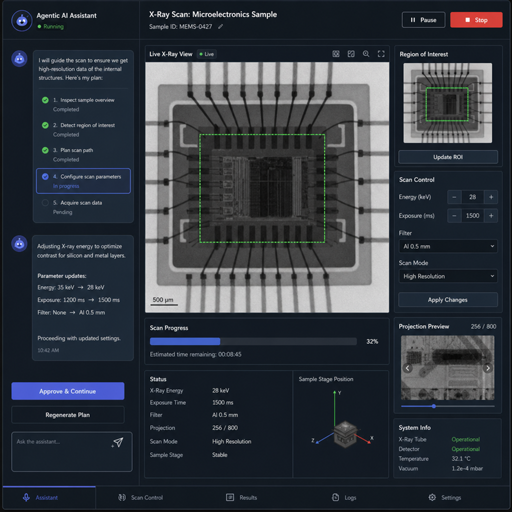Click the robot avatar beside plan message
The height and width of the screenshot is (512, 512).
19,59
